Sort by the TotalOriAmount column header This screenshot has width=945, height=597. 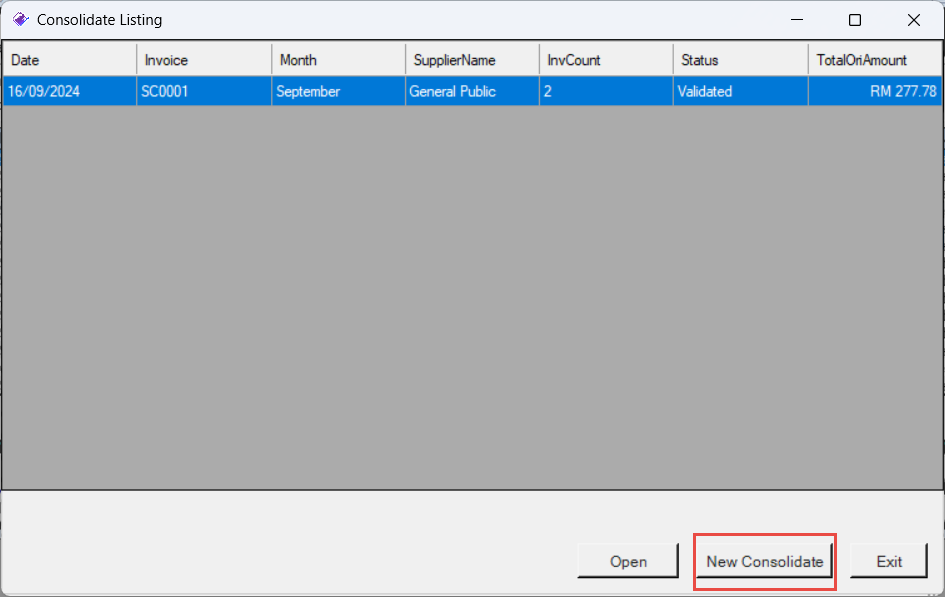click(x=874, y=60)
